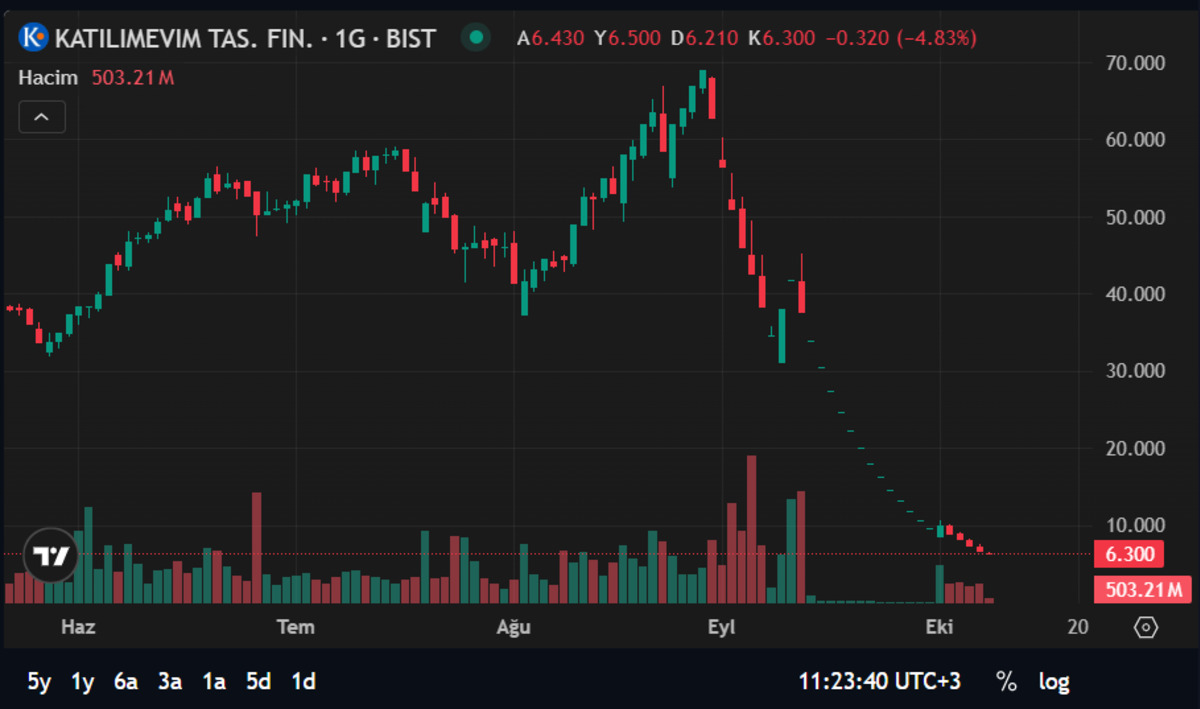Viewport: 1200px width, 709px height.
Task: Click the Eyl month label on time axis
Action: coord(721,627)
